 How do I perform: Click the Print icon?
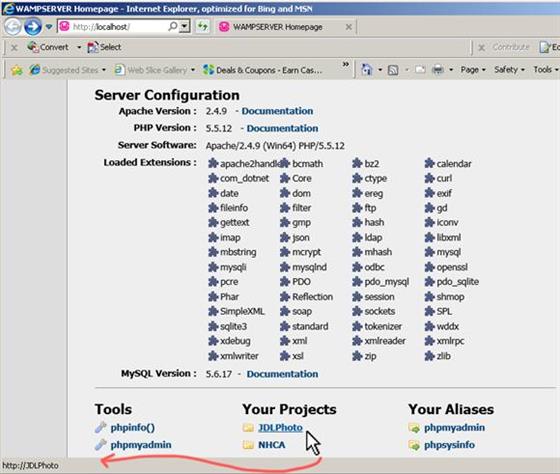point(438,70)
